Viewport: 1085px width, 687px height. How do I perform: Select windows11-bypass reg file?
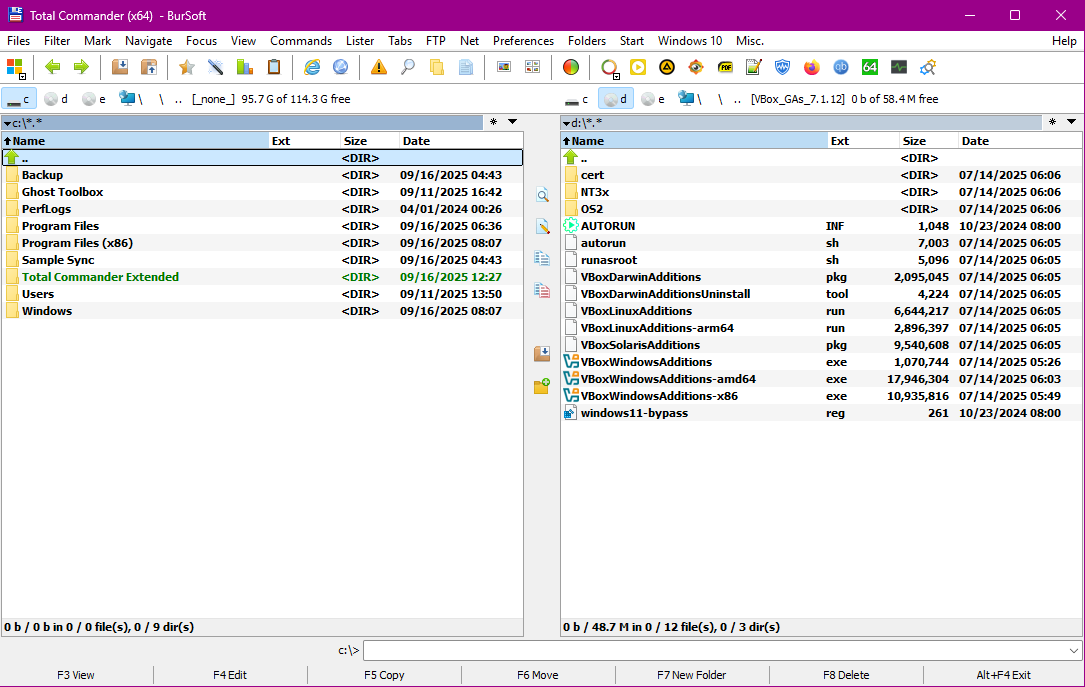point(821,413)
